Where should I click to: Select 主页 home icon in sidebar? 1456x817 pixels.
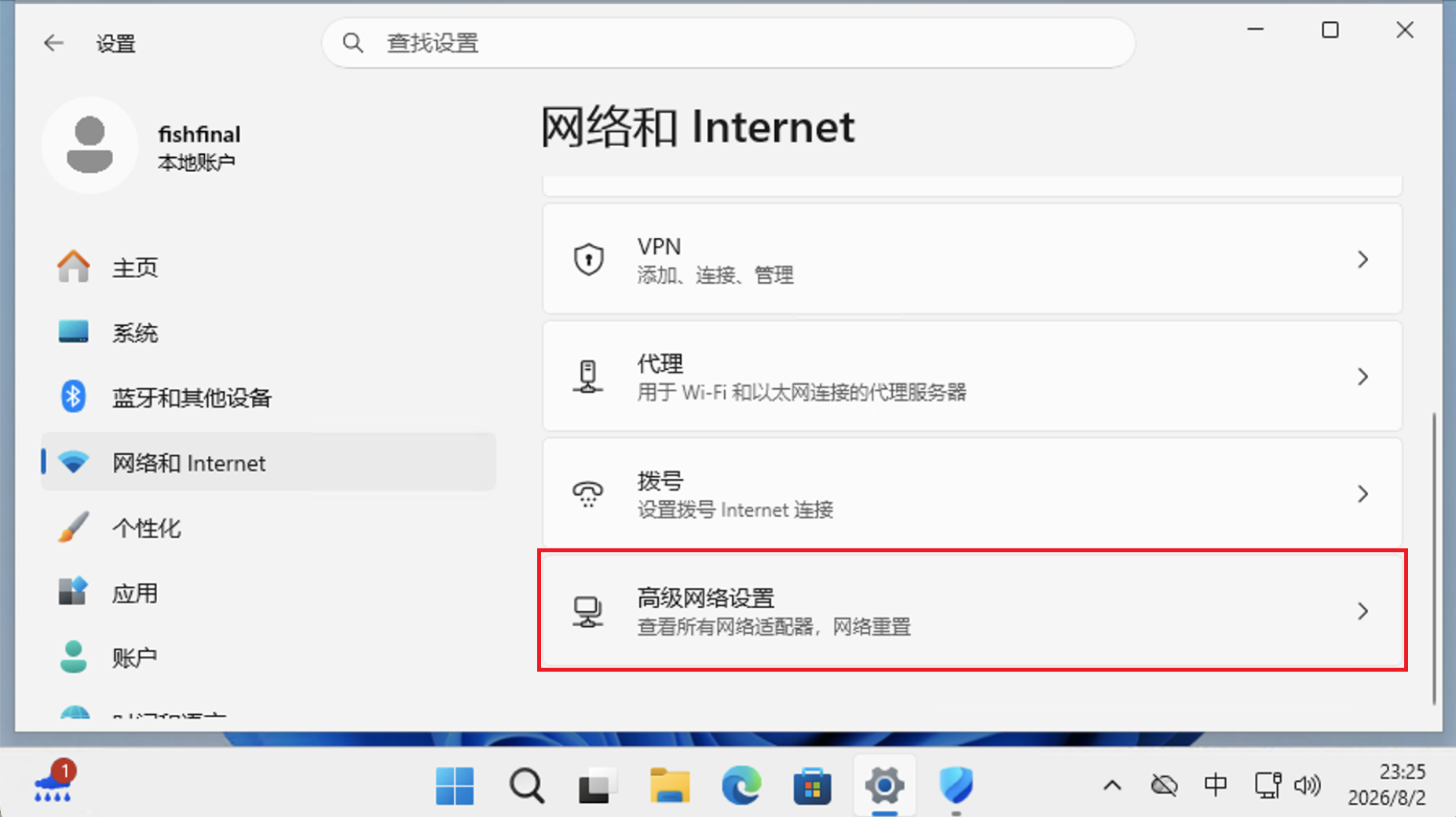point(73,267)
